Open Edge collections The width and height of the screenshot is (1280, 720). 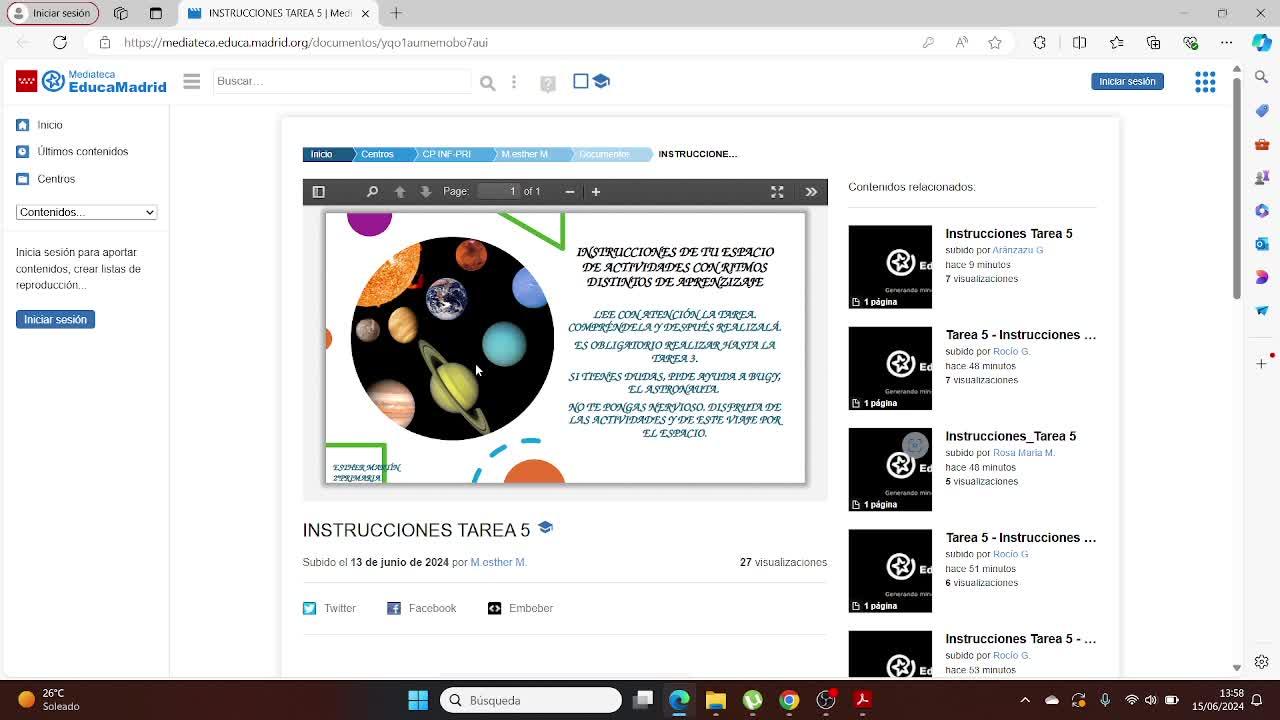tap(1153, 43)
